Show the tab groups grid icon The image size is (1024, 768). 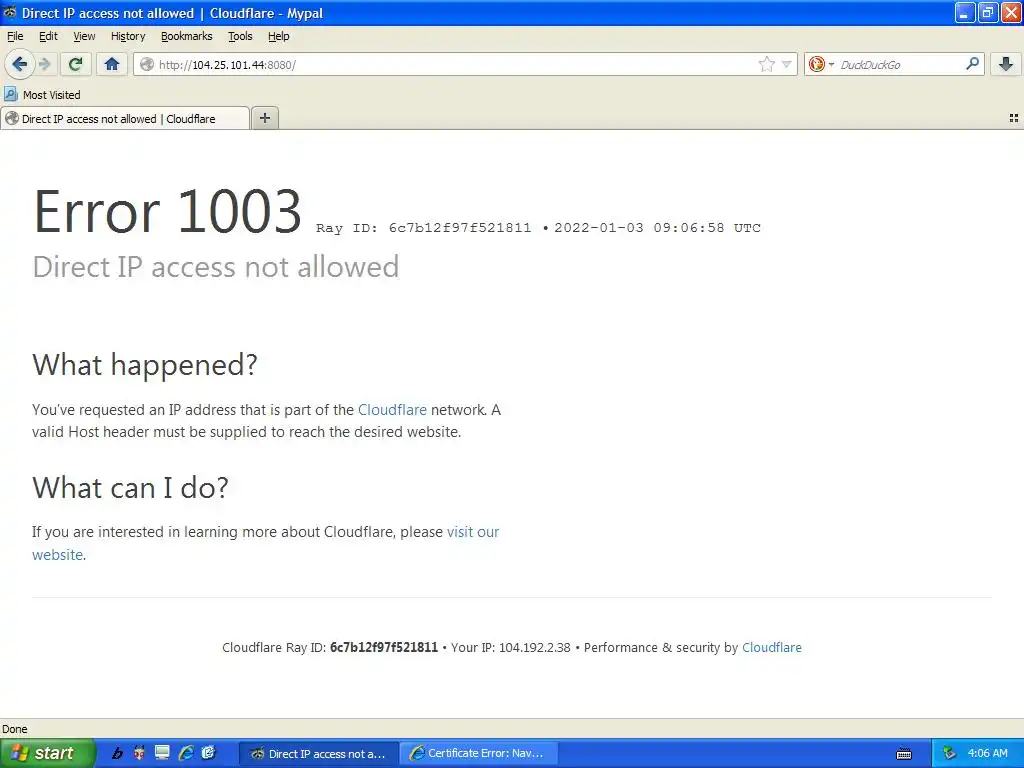point(1014,118)
